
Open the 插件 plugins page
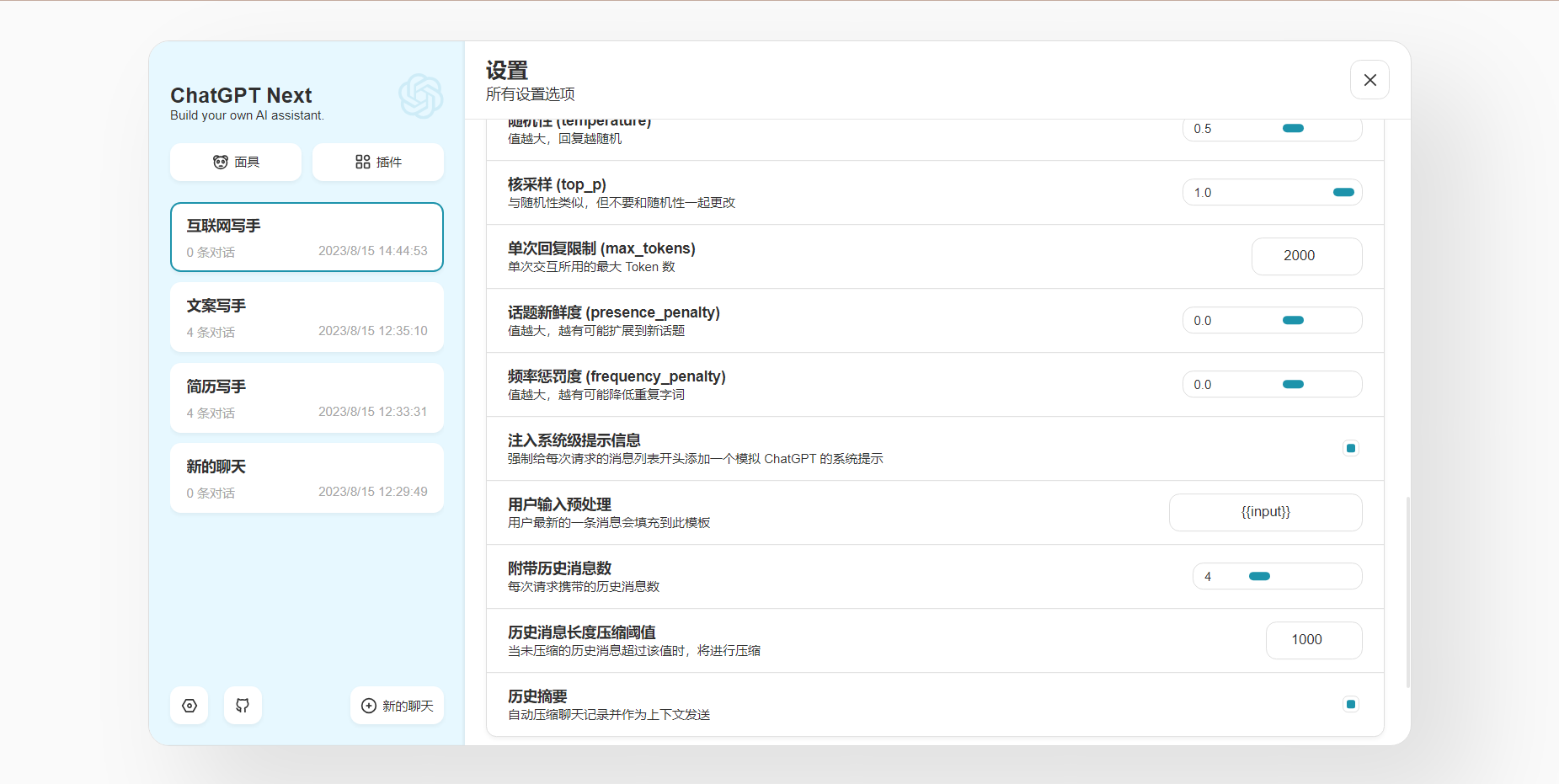(378, 162)
